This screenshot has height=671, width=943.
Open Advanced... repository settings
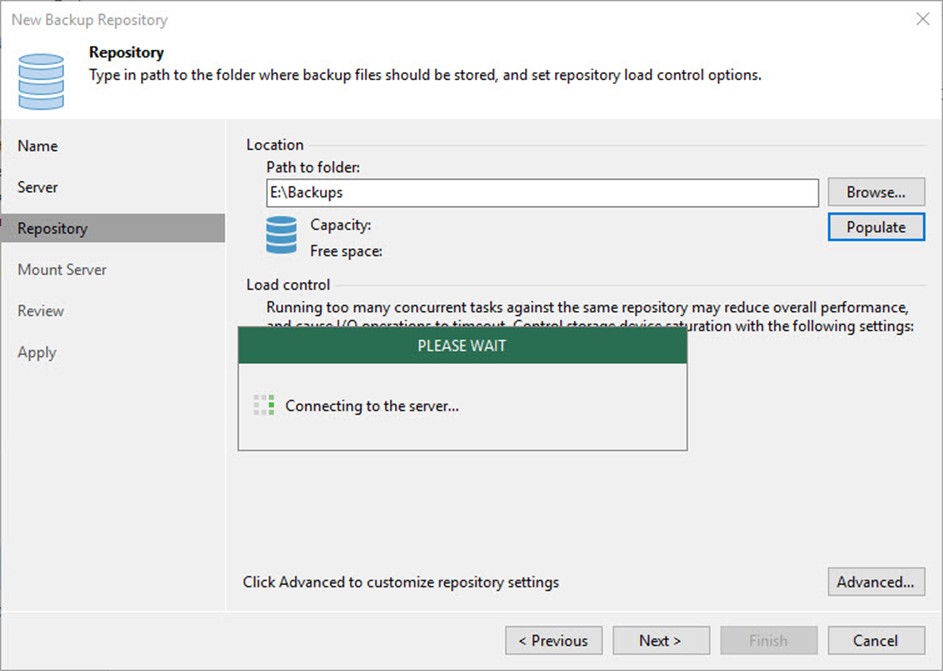876,581
